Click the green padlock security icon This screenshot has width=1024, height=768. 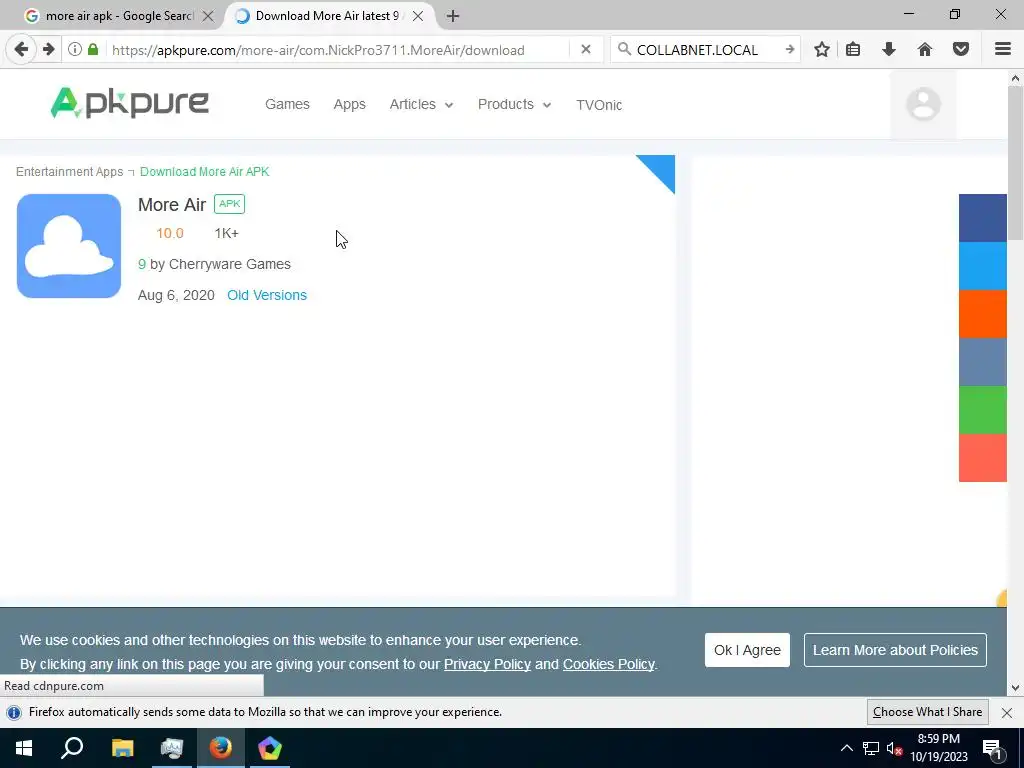click(93, 50)
